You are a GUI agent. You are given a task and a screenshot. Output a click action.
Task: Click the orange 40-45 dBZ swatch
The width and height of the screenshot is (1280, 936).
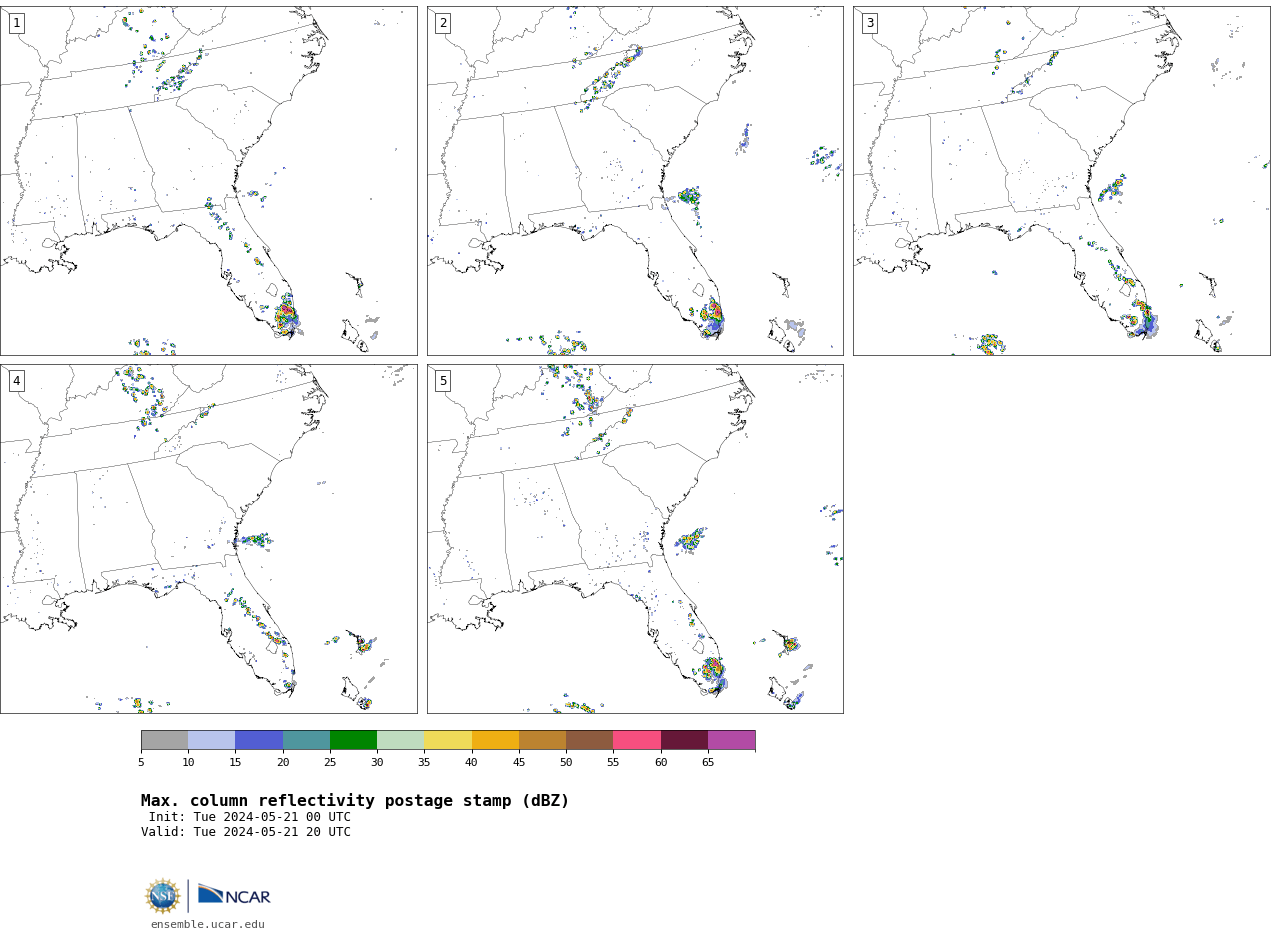pyautogui.click(x=495, y=740)
